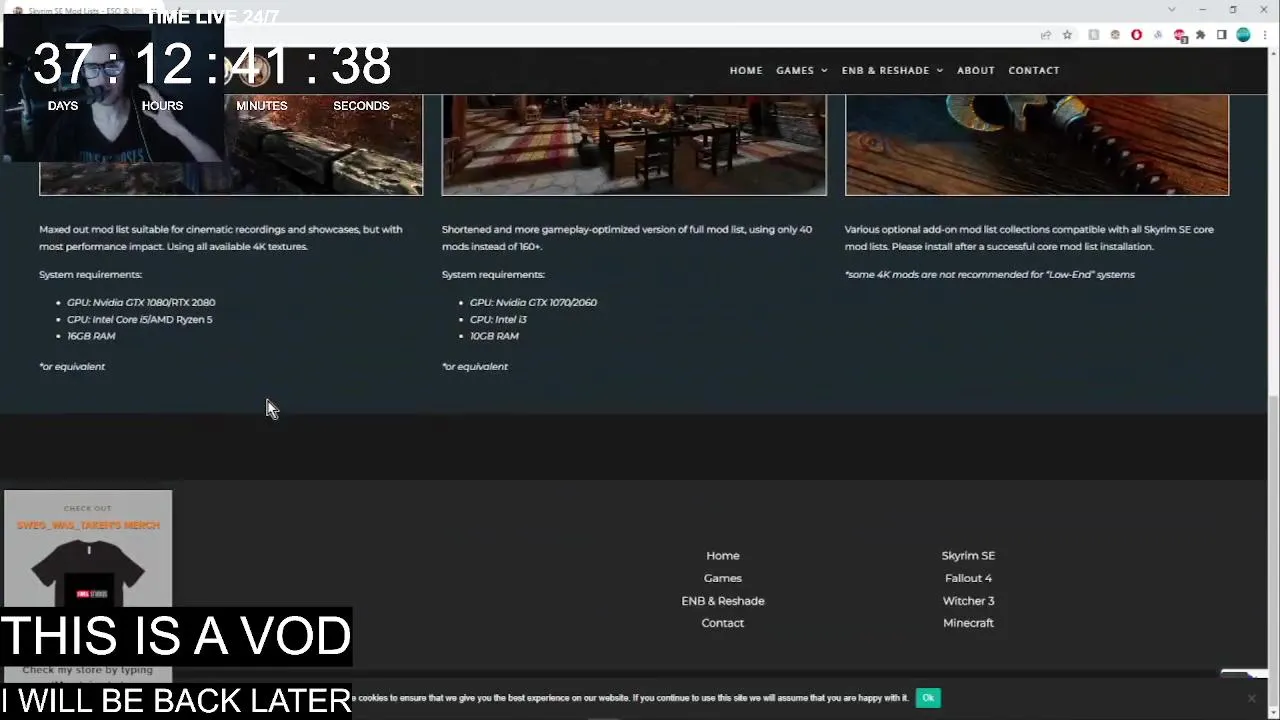Open the interior tavern mod list thumbnail
This screenshot has height=720, width=1280.
634,145
